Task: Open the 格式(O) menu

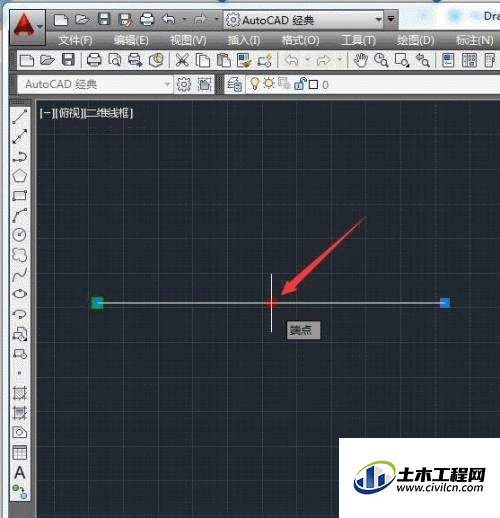Action: [301, 41]
